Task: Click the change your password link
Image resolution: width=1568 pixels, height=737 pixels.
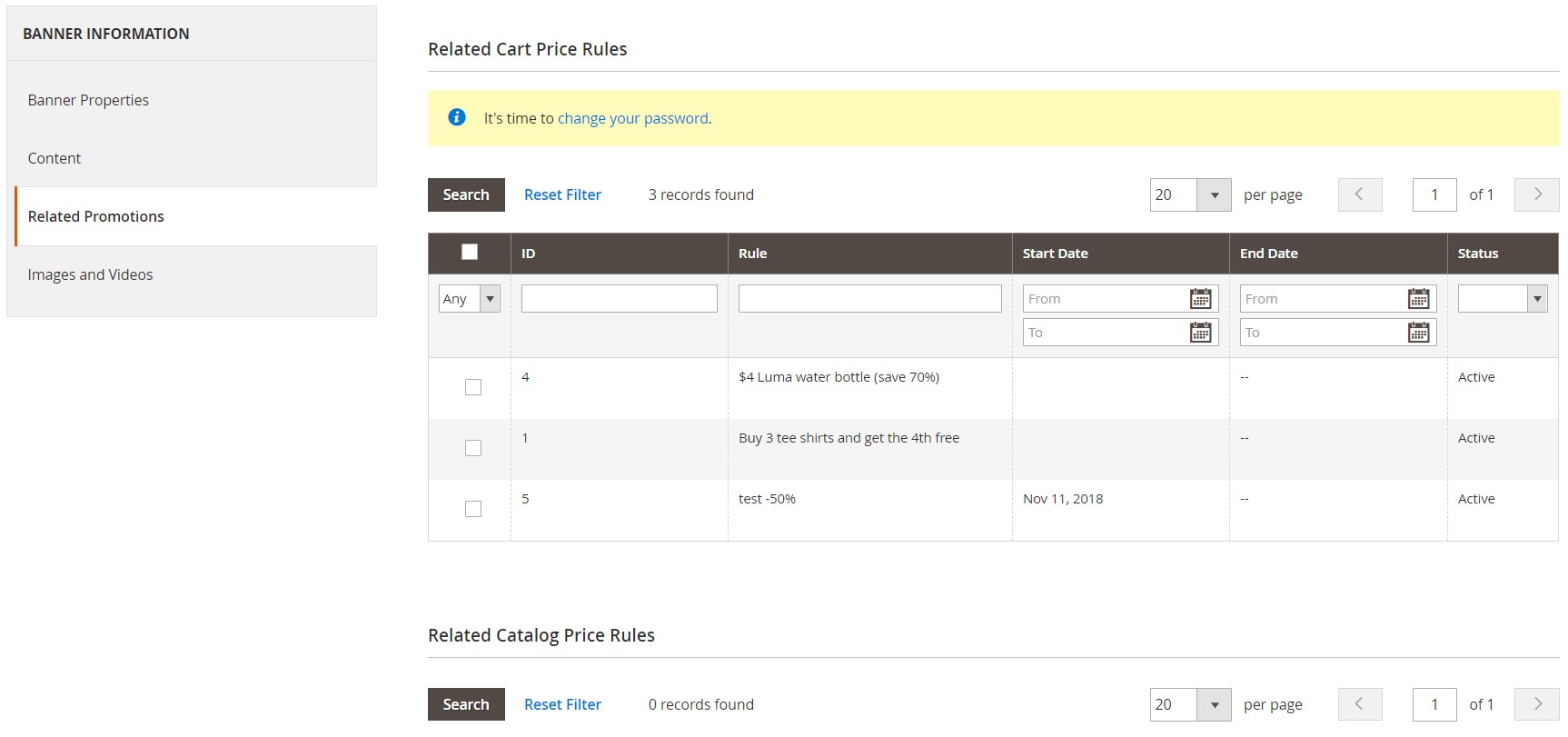Action: (x=632, y=118)
